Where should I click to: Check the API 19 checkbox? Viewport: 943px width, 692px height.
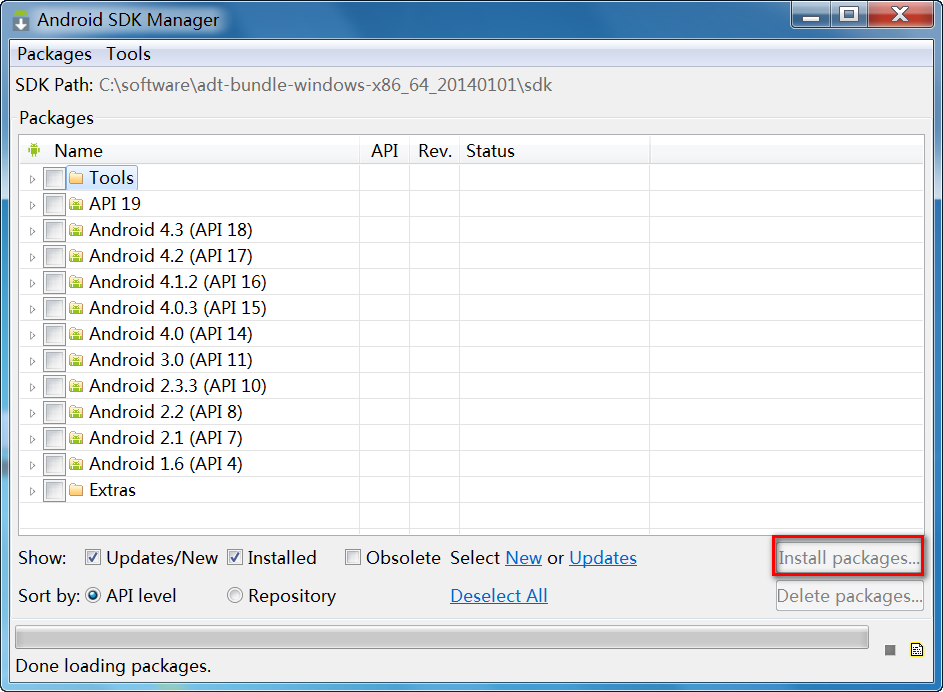tap(54, 204)
